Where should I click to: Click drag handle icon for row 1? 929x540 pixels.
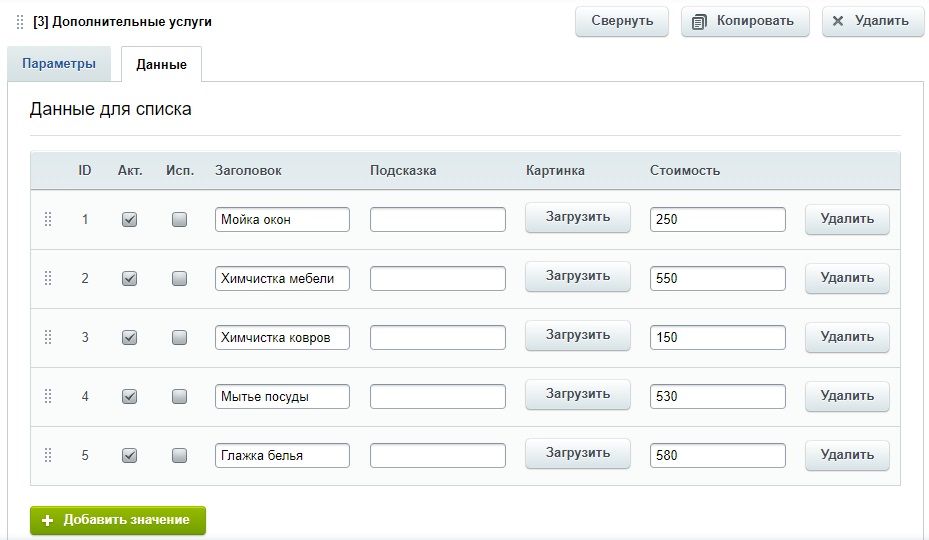tap(48, 219)
